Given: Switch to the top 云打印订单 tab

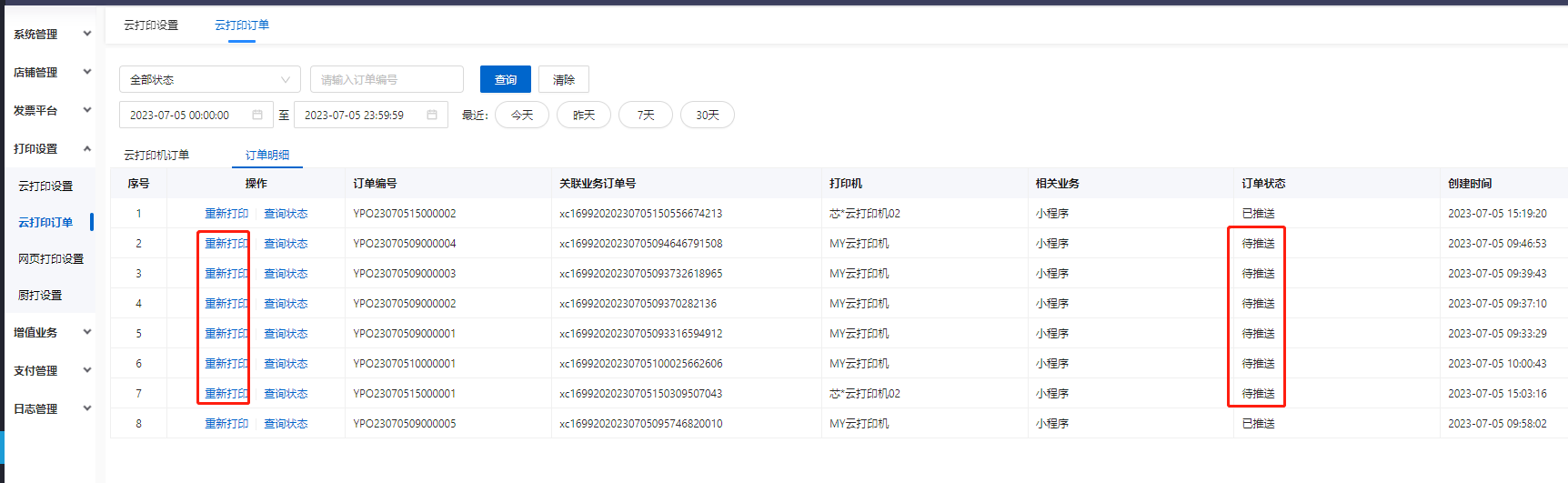Looking at the screenshot, I should 242,25.
